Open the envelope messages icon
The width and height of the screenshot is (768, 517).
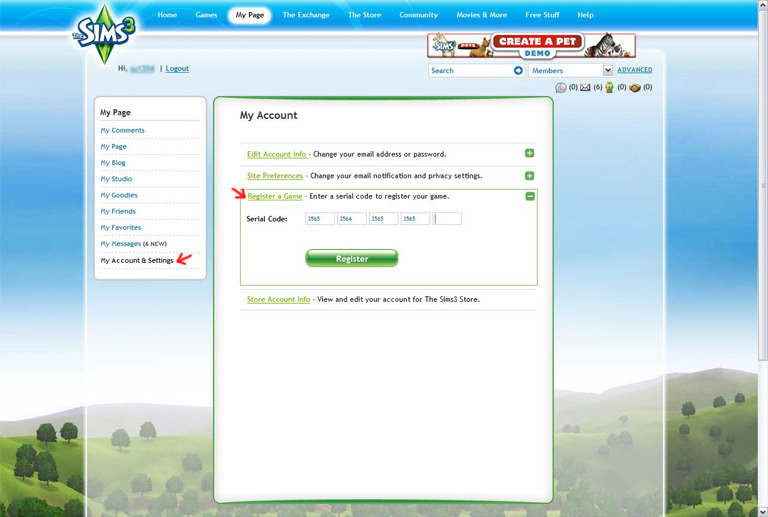click(585, 88)
